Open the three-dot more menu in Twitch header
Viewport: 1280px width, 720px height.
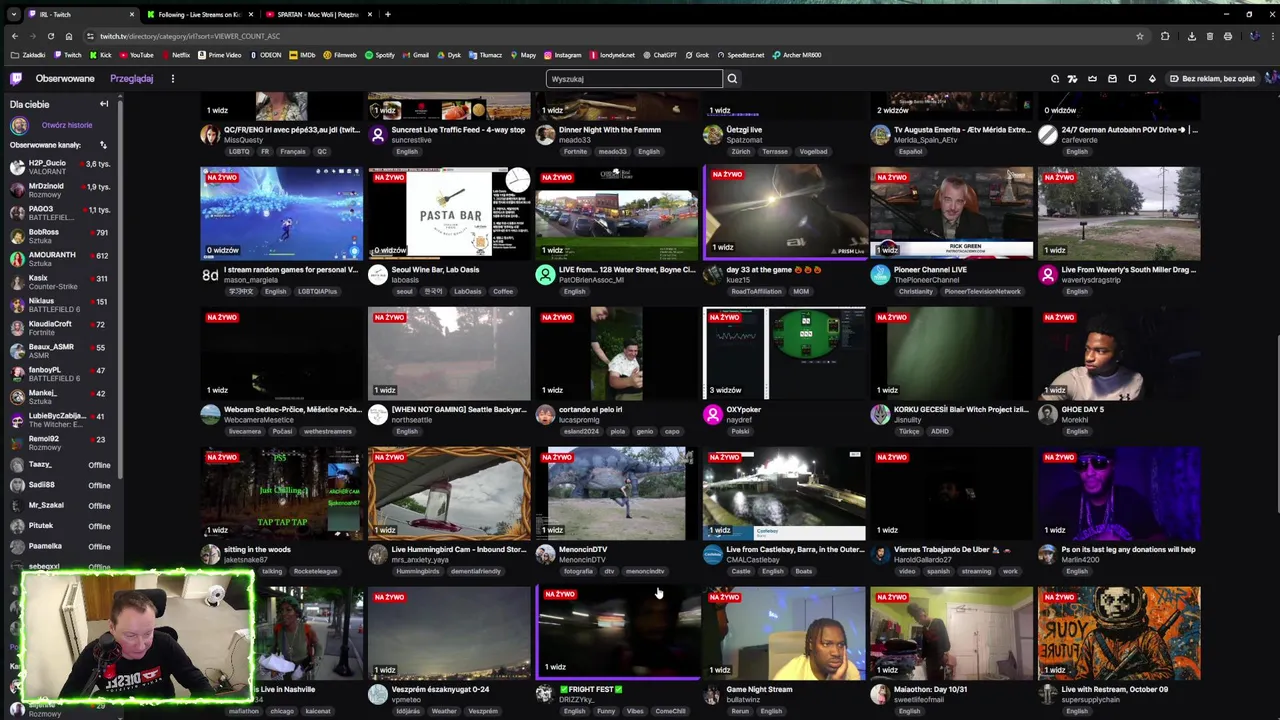coord(172,79)
